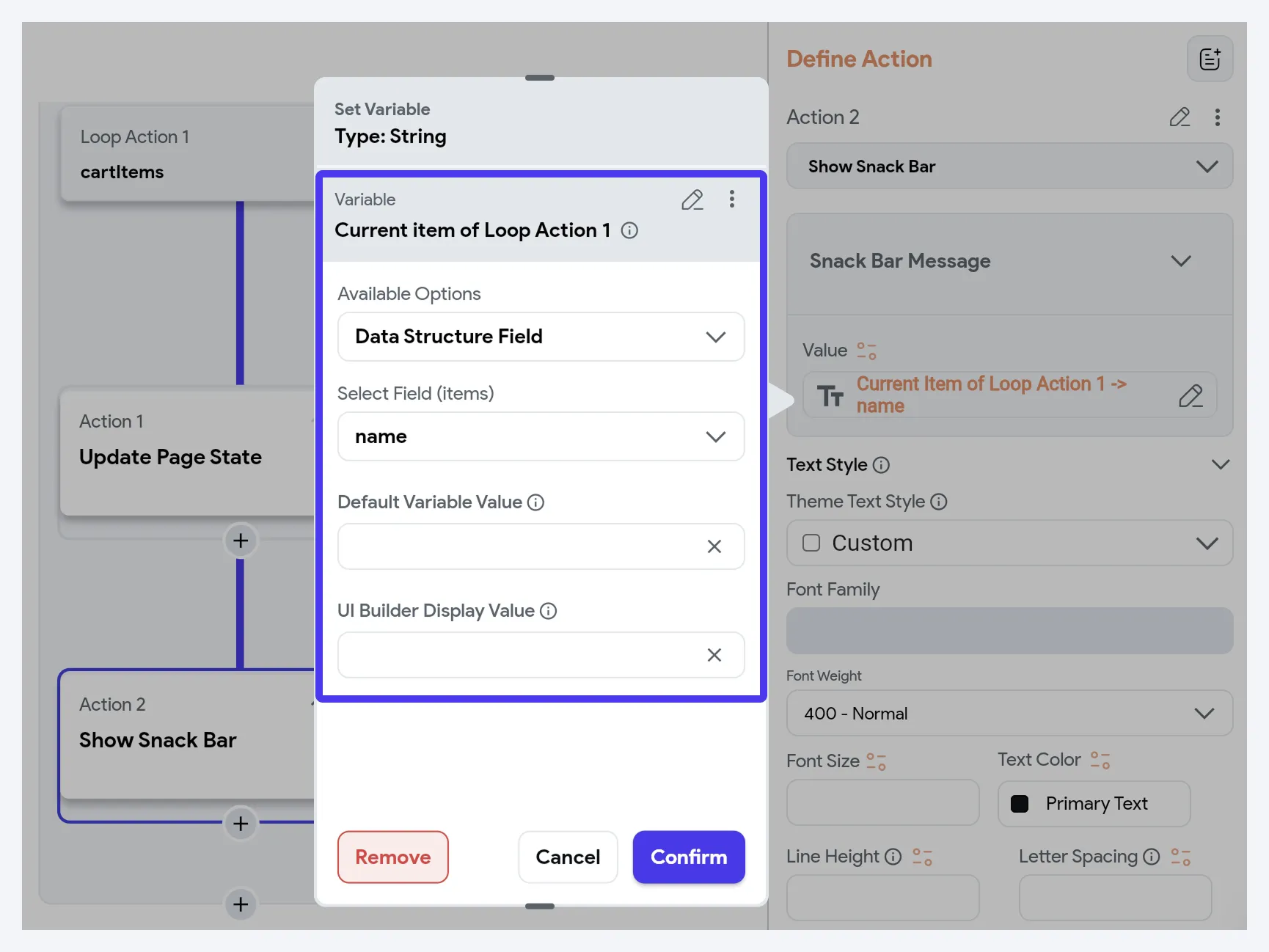1269x952 pixels.
Task: Click the info icon beside Letter Spacing
Action: click(x=1152, y=857)
